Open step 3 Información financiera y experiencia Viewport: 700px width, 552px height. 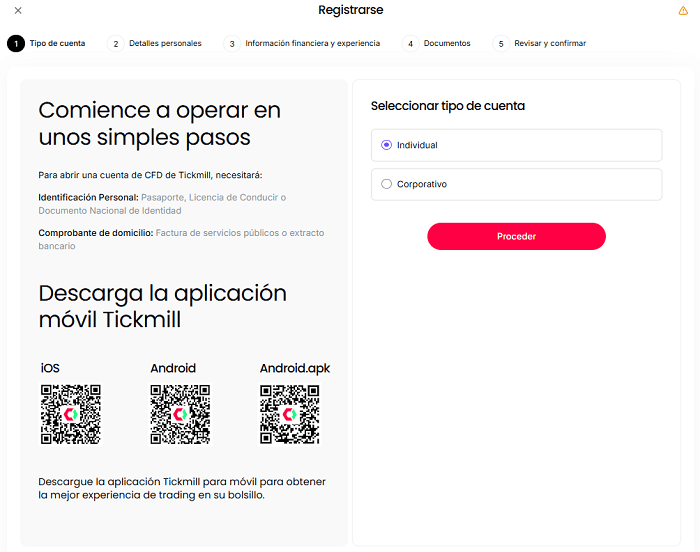coord(302,43)
